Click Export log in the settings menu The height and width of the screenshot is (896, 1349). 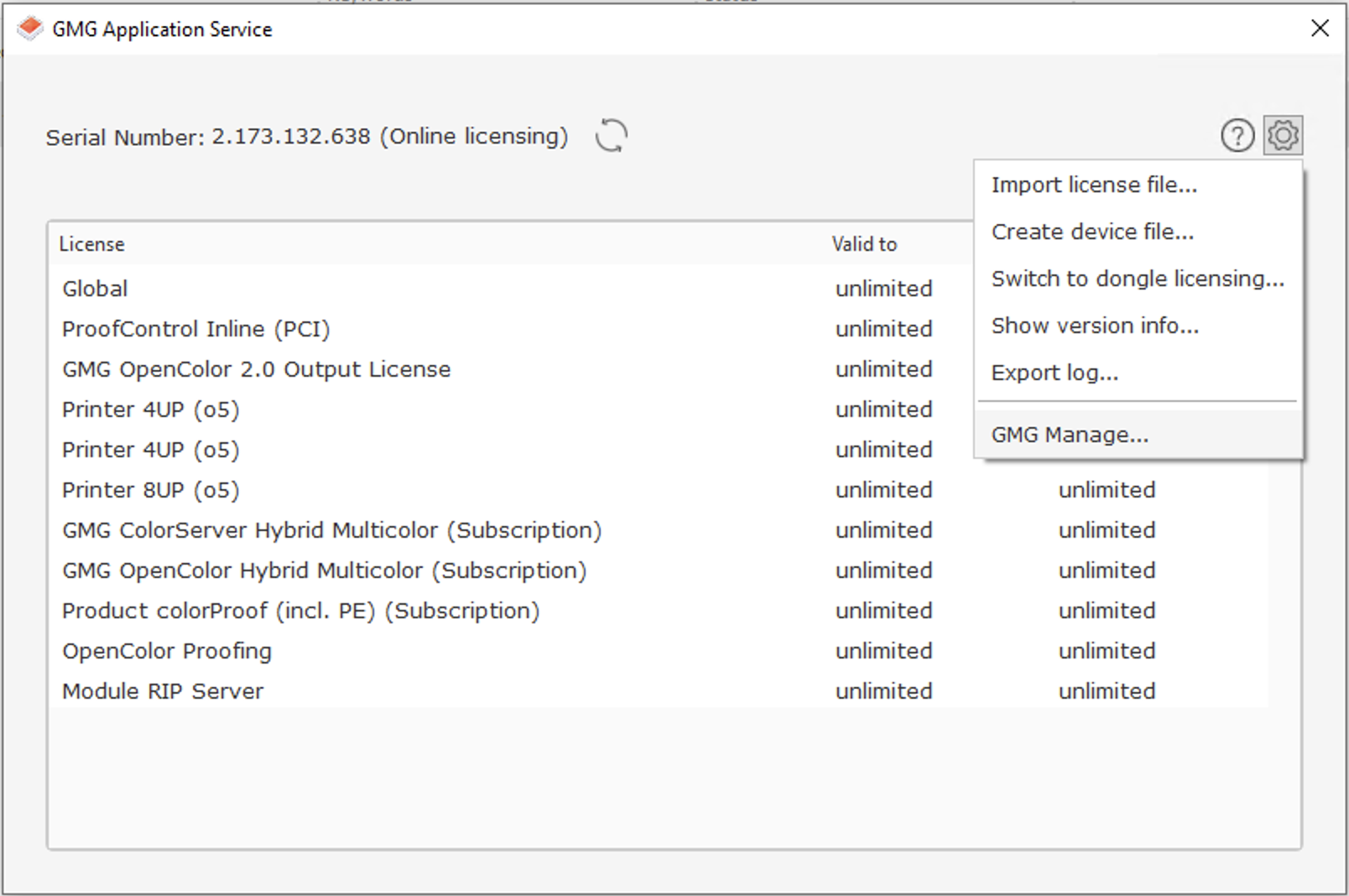(x=1055, y=372)
